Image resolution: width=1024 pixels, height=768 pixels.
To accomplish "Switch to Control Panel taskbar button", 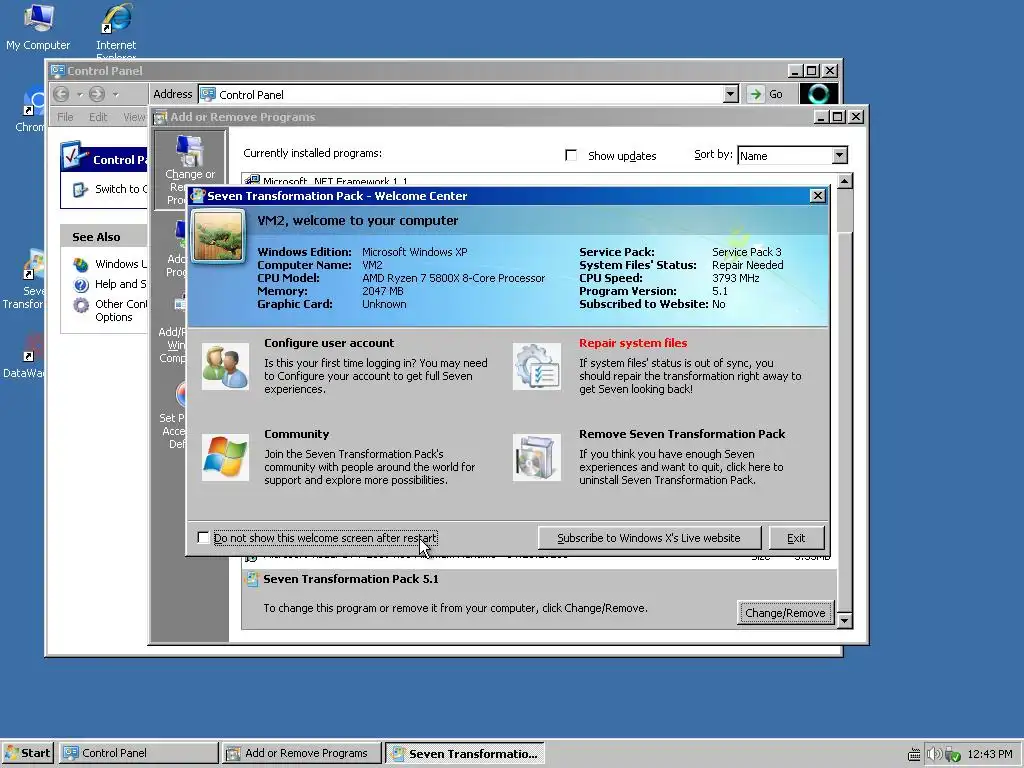I will [x=138, y=753].
